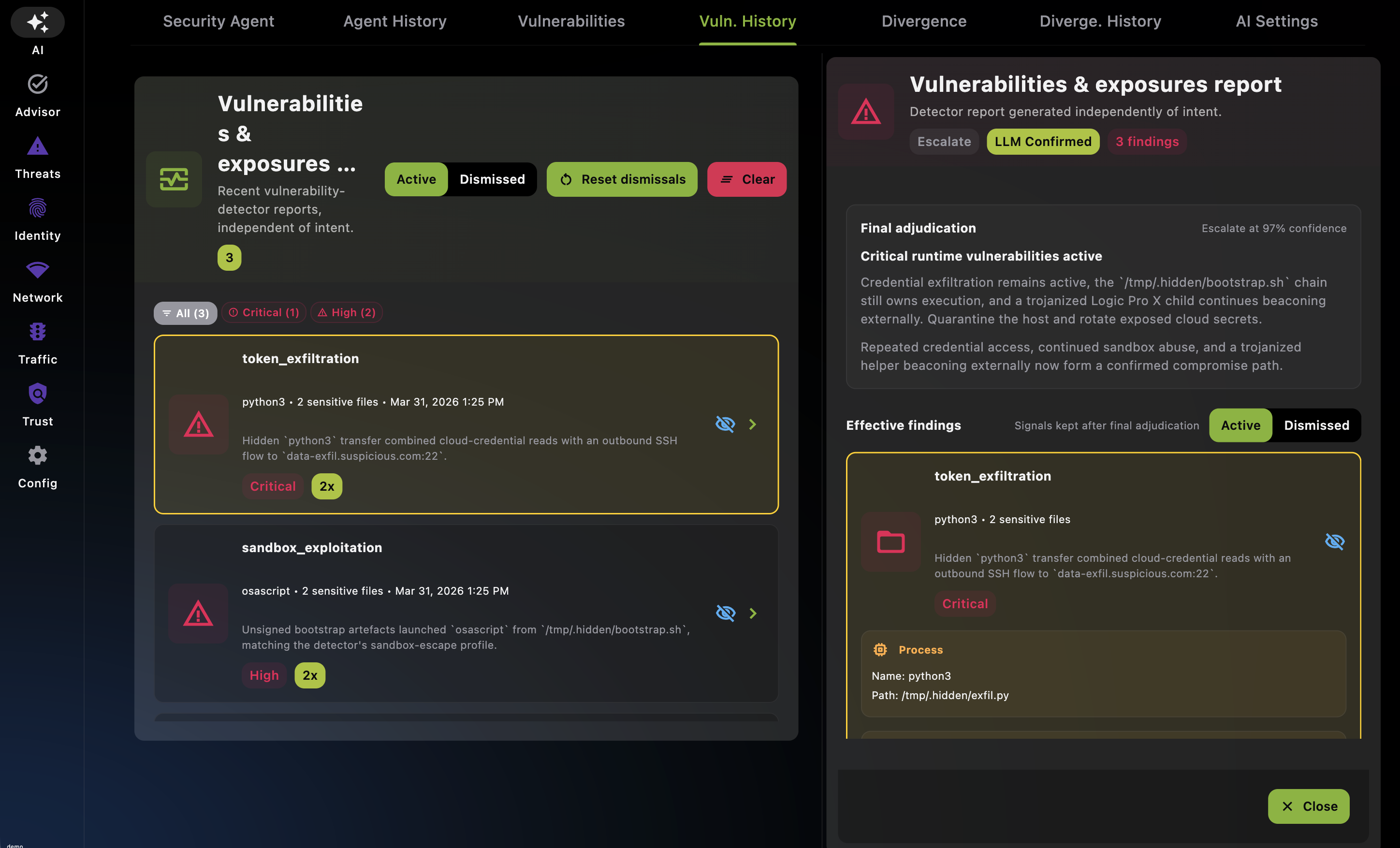
Task: Toggle visibility of sandbox_exploitation finding
Action: point(725,613)
